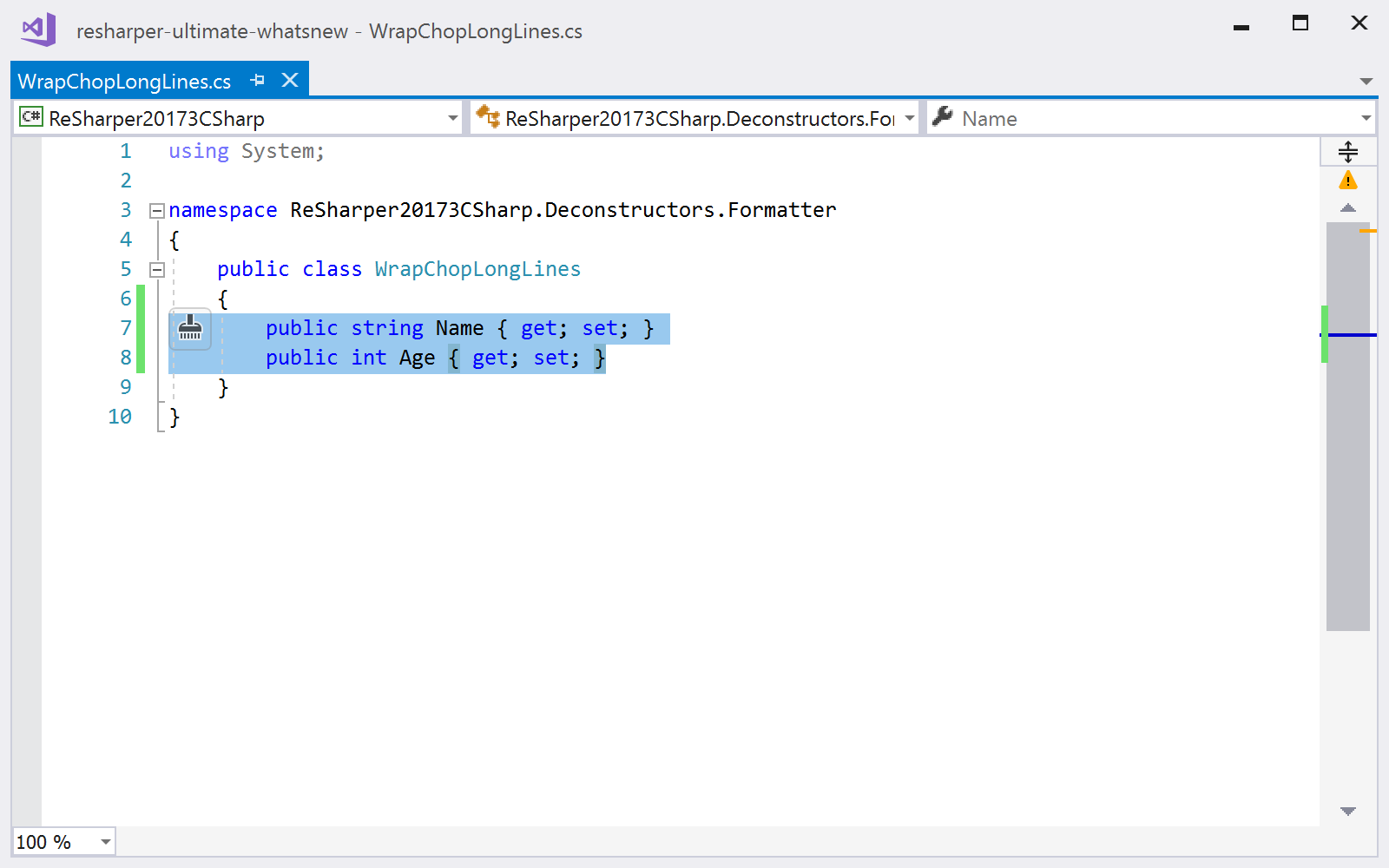Click line number 10 in the margin
This screenshot has height=868, width=1389.
click(x=120, y=417)
